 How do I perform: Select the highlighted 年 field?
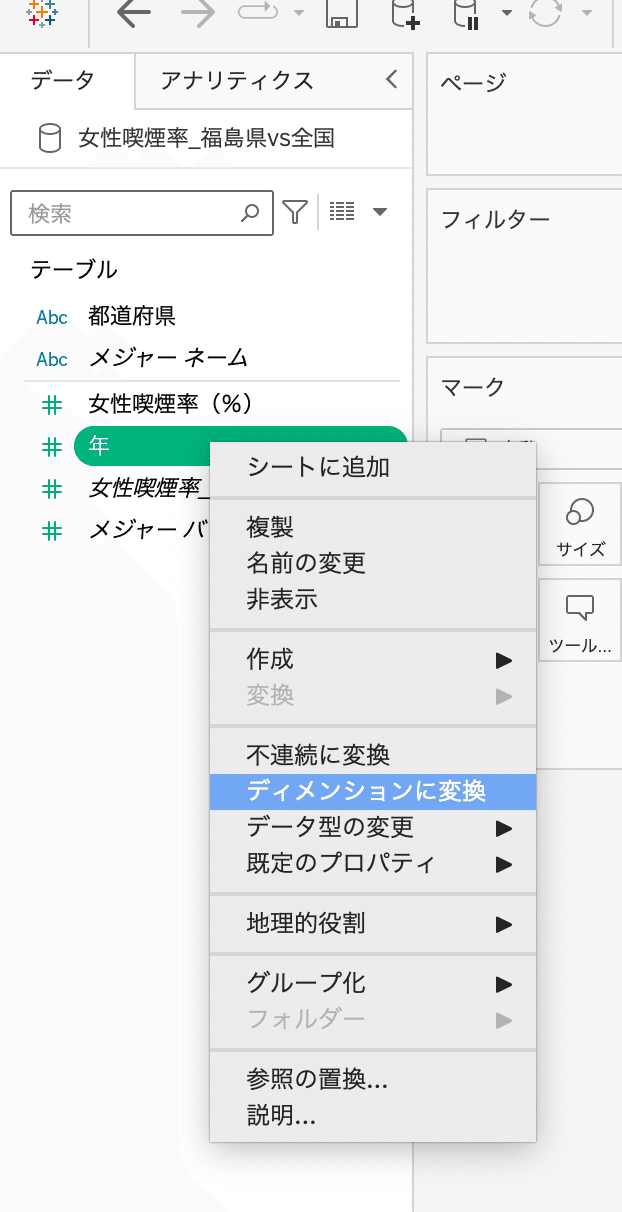tap(240, 446)
